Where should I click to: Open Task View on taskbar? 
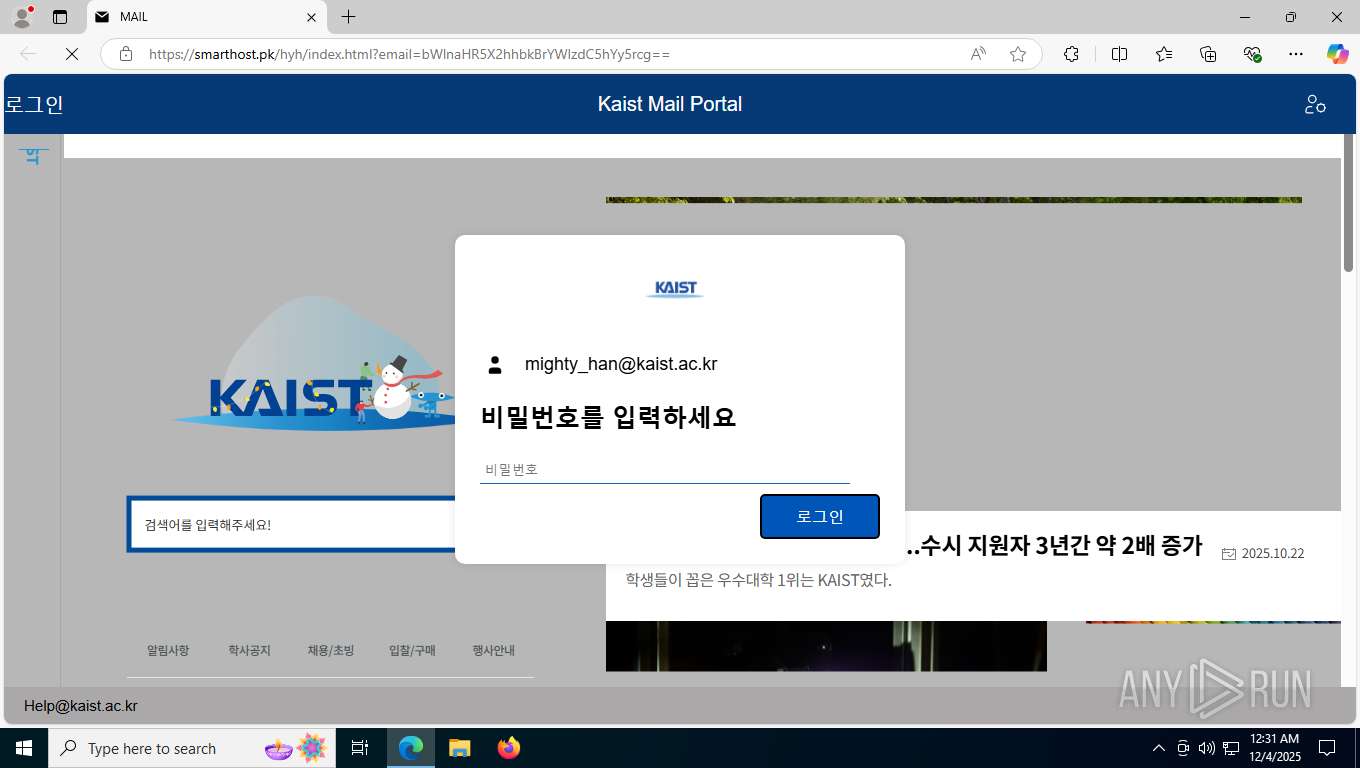[x=360, y=748]
